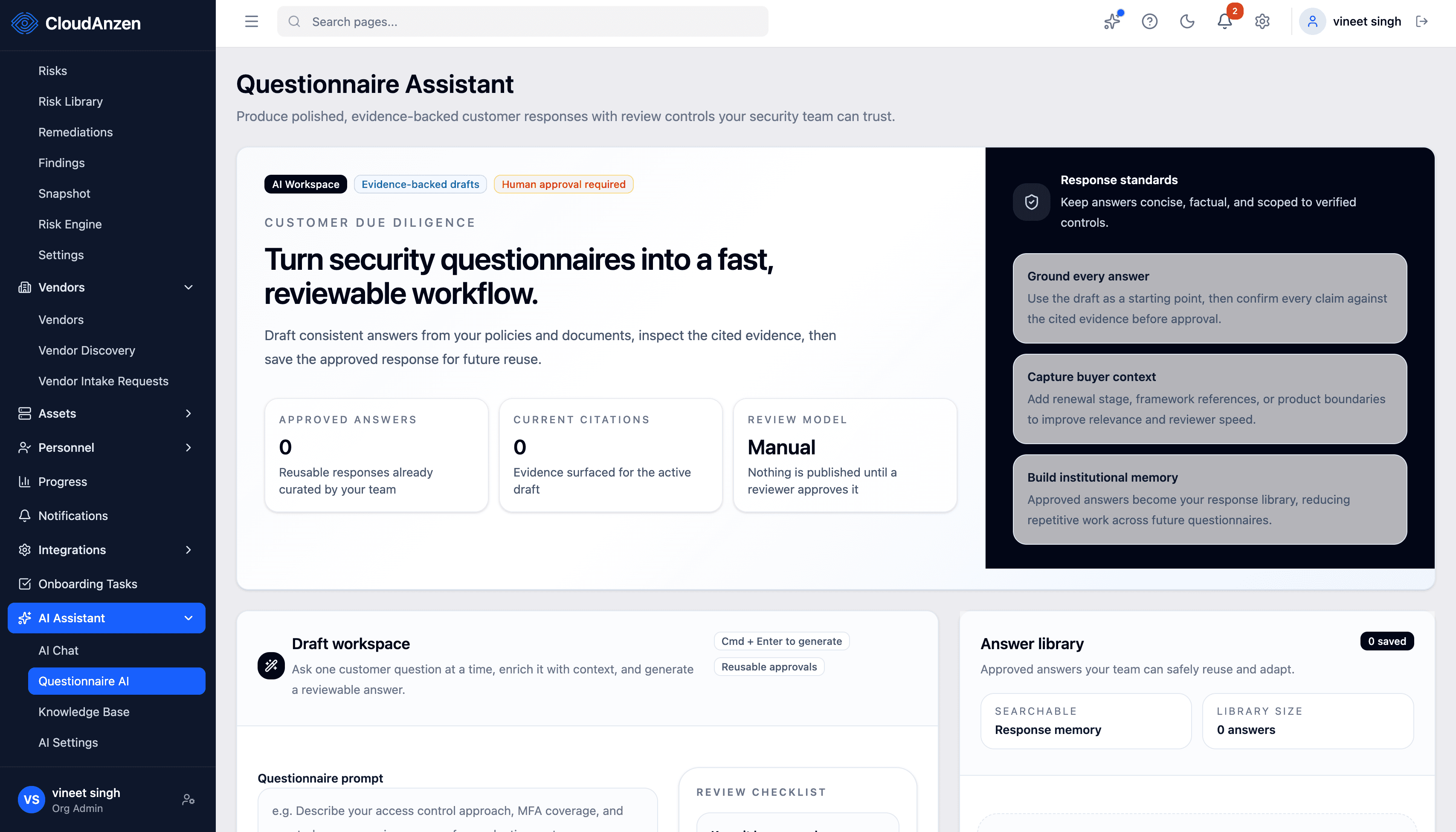Click the Current Citations stat card
1456x832 pixels.
(611, 455)
